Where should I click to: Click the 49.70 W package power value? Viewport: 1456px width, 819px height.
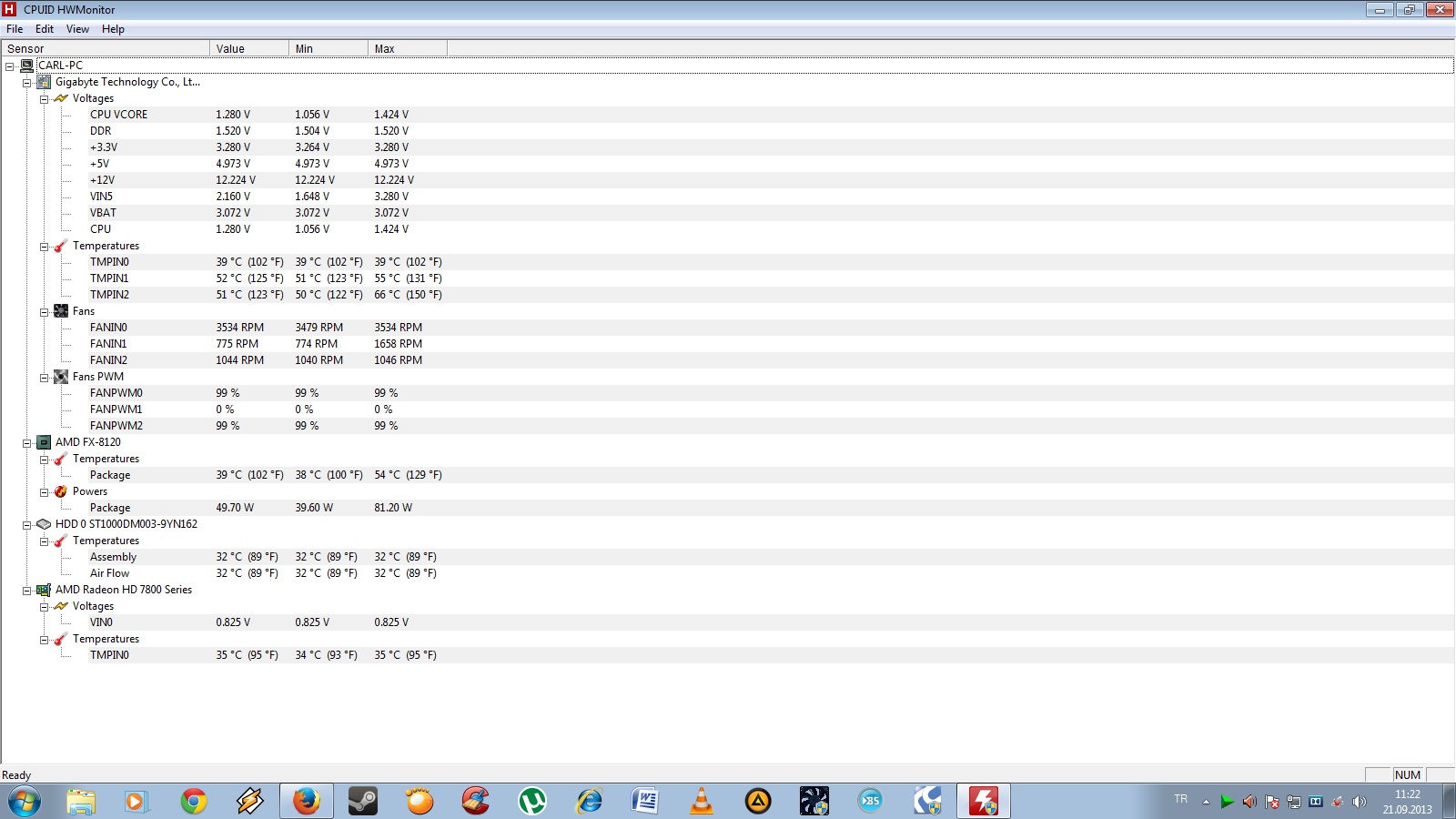click(235, 508)
